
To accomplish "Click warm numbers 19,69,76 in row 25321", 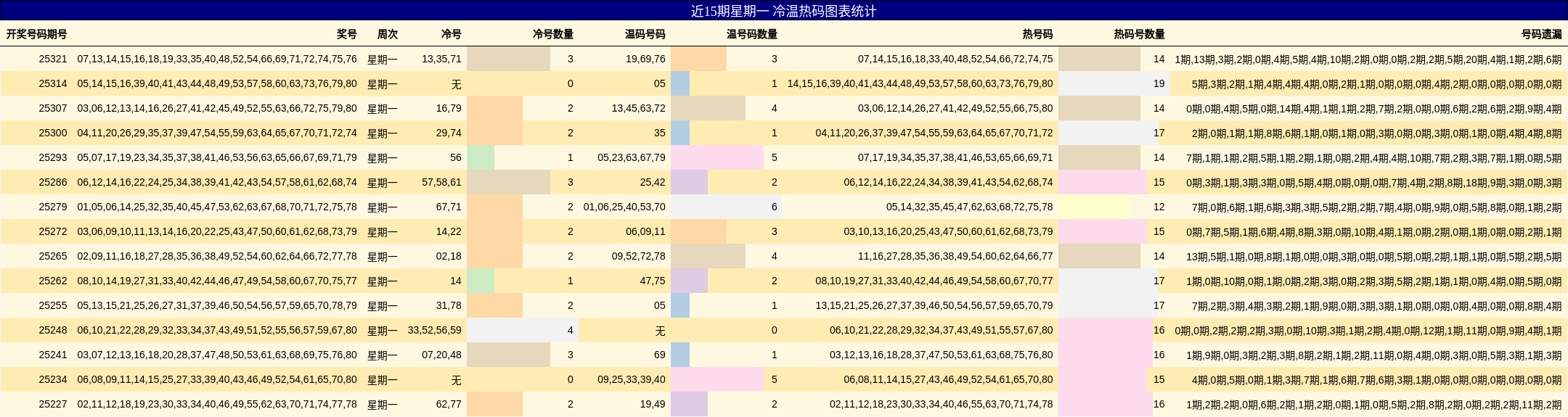I will pyautogui.click(x=645, y=59).
